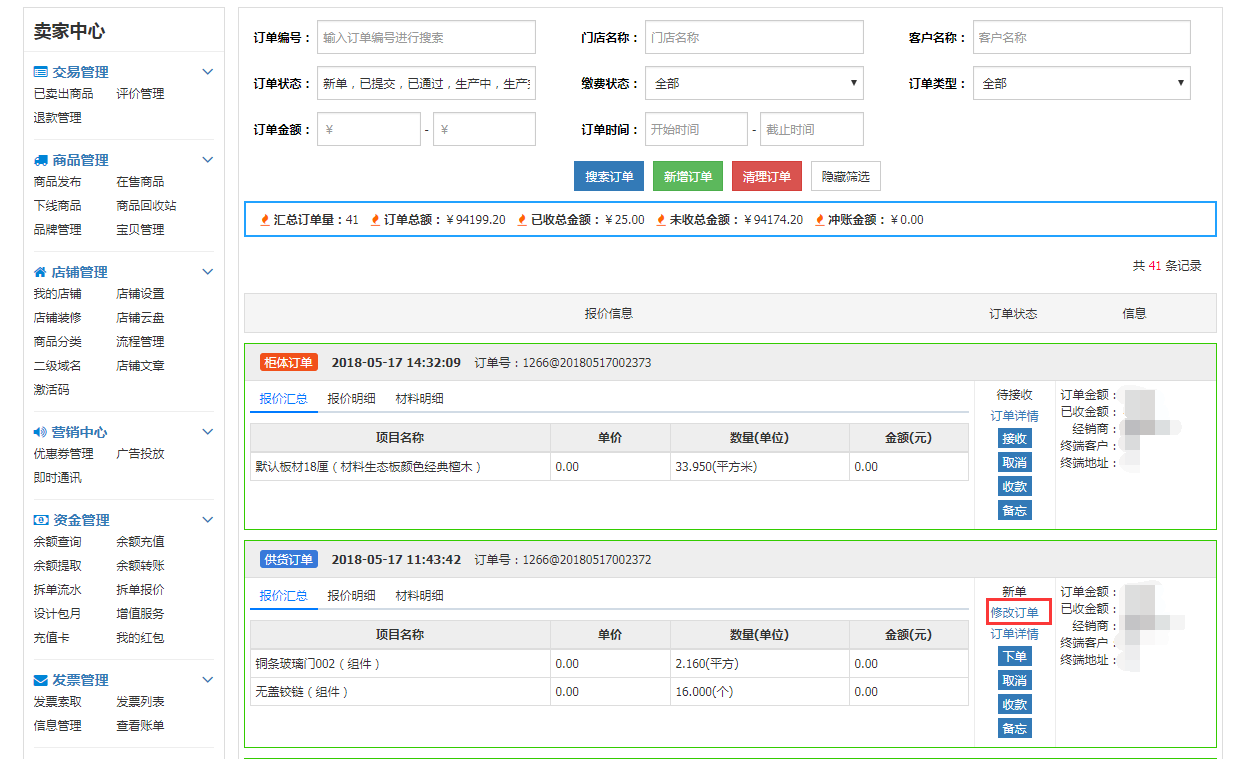Click the blue 搜索订单 button

(609, 177)
